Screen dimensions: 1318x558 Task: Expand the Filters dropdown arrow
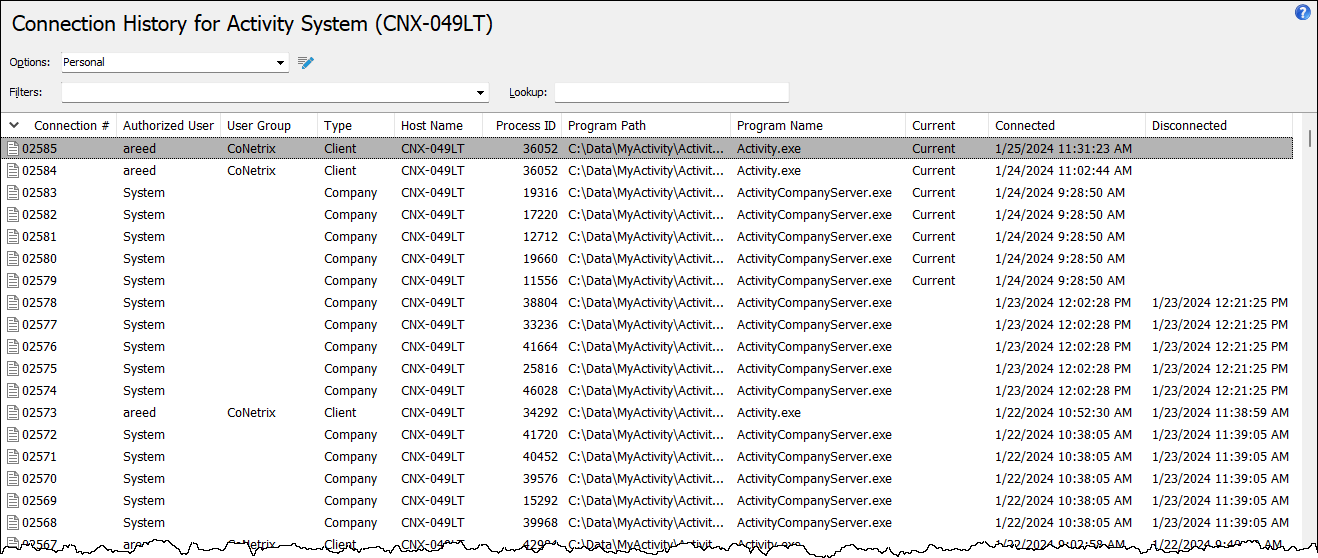pos(481,93)
